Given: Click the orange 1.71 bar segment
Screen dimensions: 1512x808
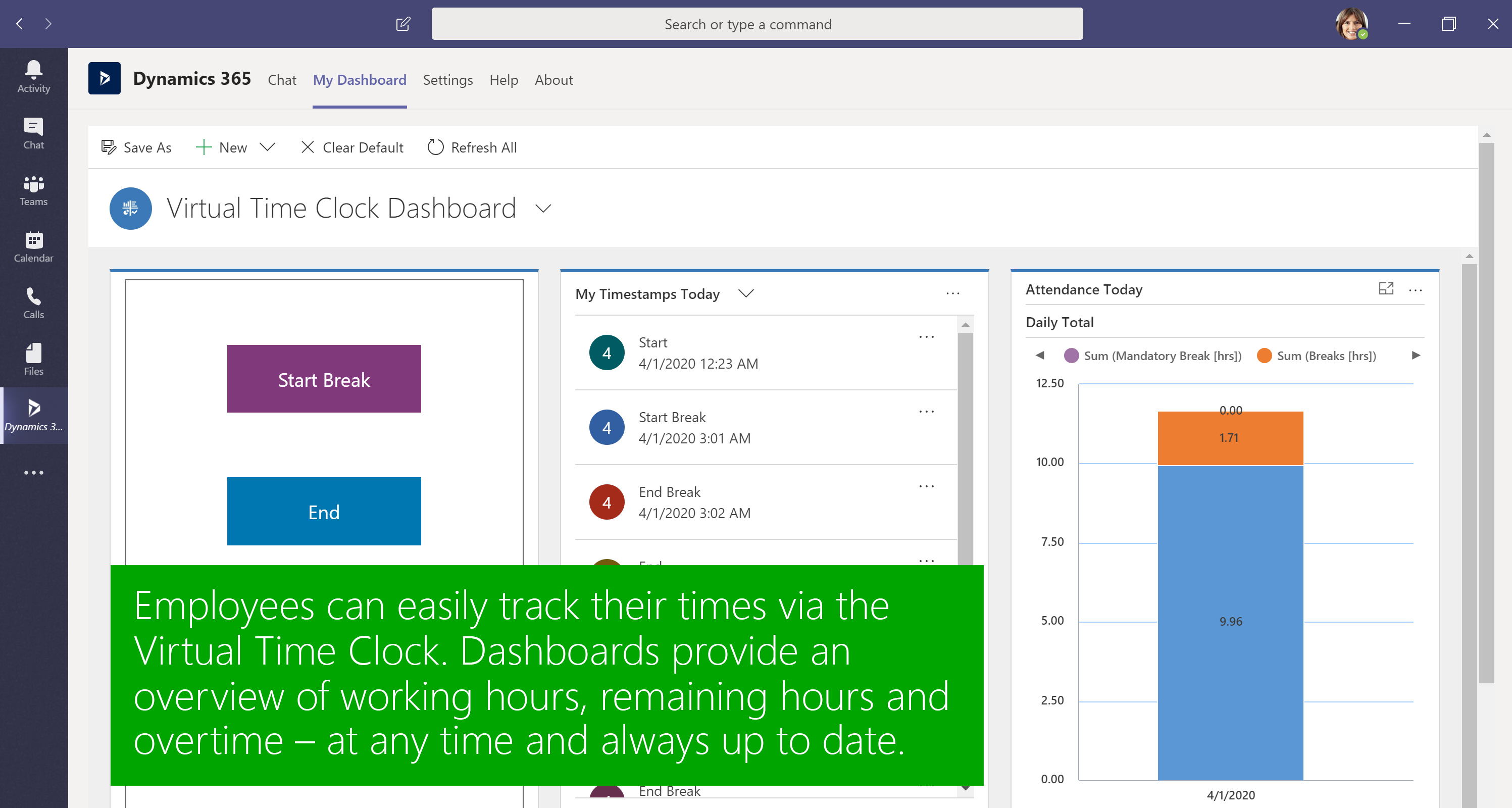Looking at the screenshot, I should [1230, 439].
